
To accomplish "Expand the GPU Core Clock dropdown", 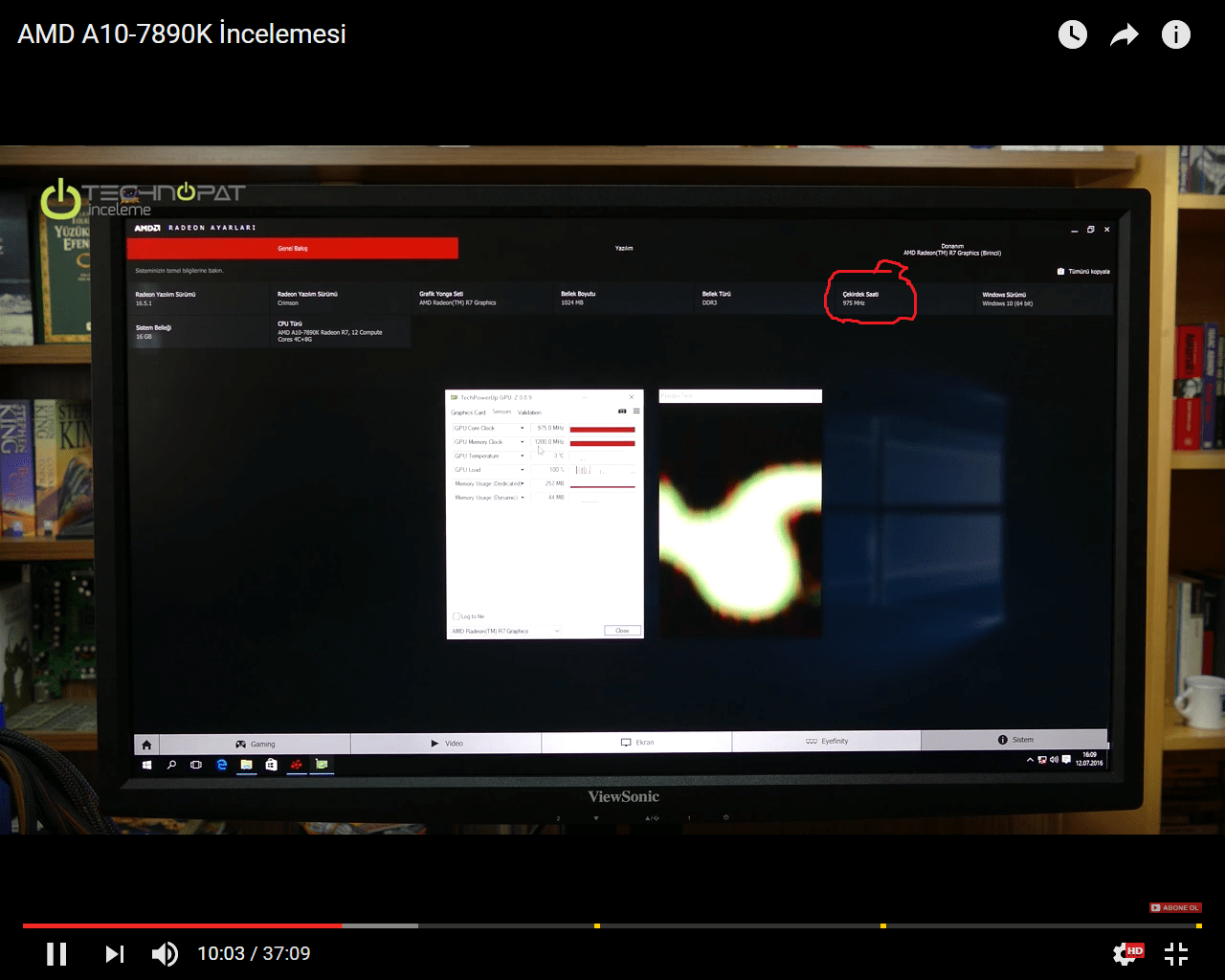I will (523, 428).
